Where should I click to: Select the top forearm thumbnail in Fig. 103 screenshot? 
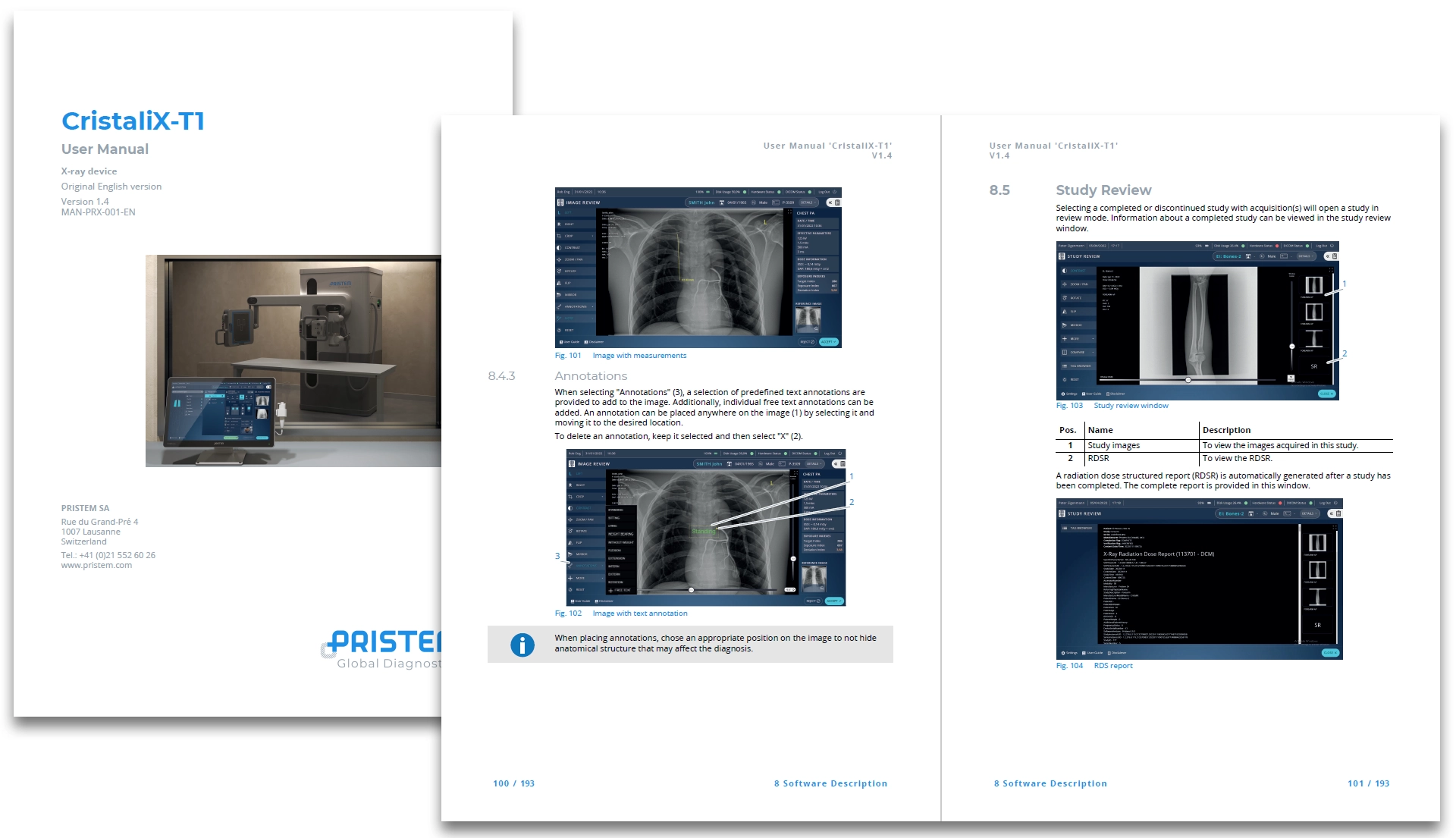click(x=1313, y=285)
